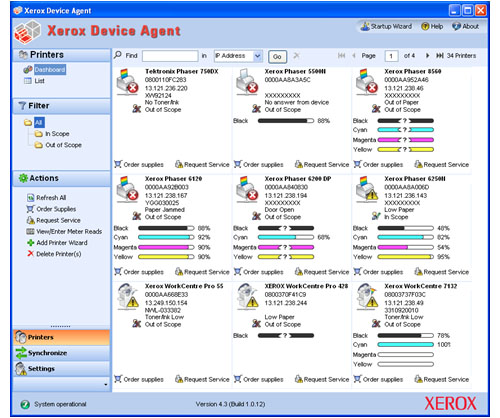This screenshot has width=500, height=418.
Task: Switch to the List view
Action: point(39,81)
